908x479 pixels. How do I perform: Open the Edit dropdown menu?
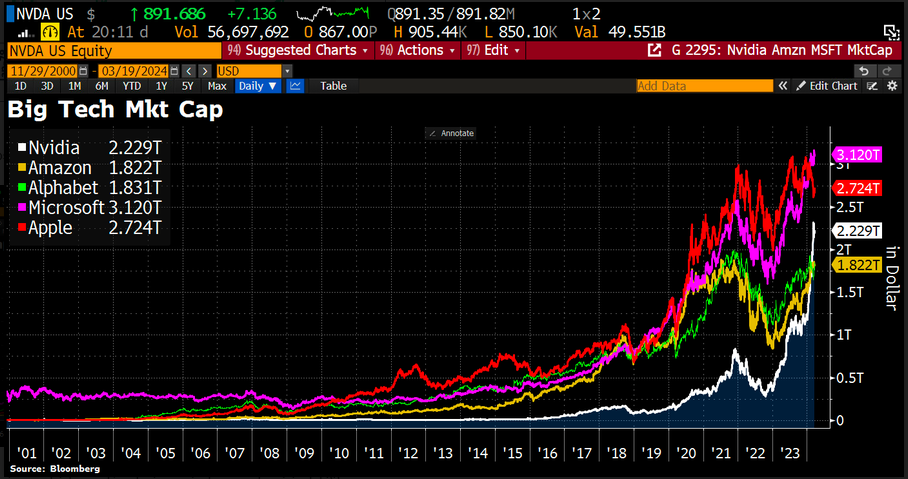(493, 50)
